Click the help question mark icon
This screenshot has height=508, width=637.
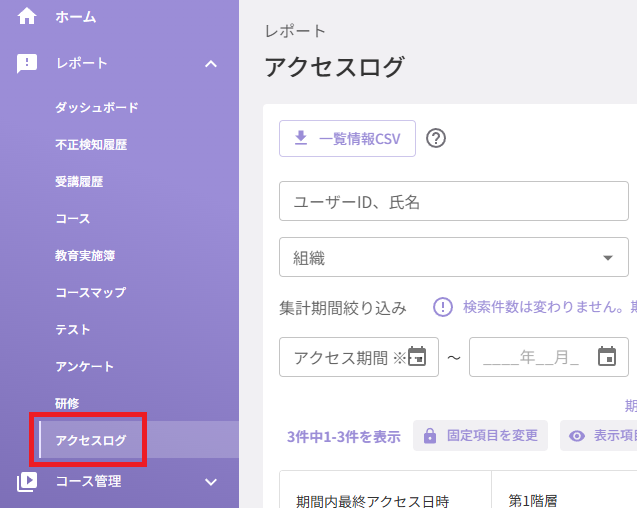pyautogui.click(x=436, y=139)
